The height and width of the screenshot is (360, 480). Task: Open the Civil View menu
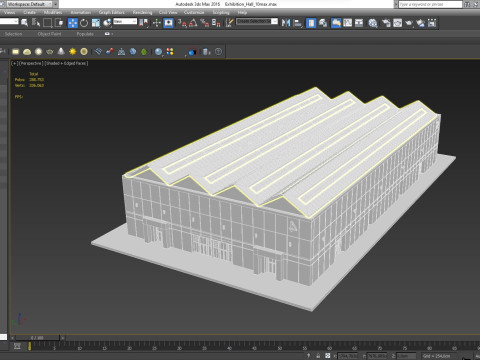point(168,12)
